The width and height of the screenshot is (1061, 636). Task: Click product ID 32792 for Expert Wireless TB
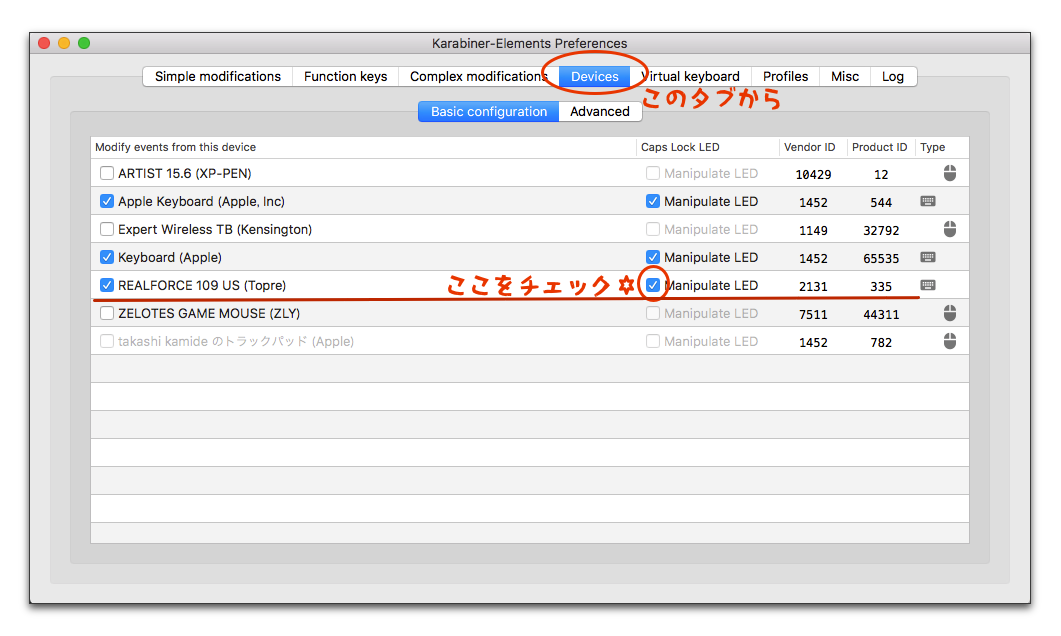[x=881, y=231]
